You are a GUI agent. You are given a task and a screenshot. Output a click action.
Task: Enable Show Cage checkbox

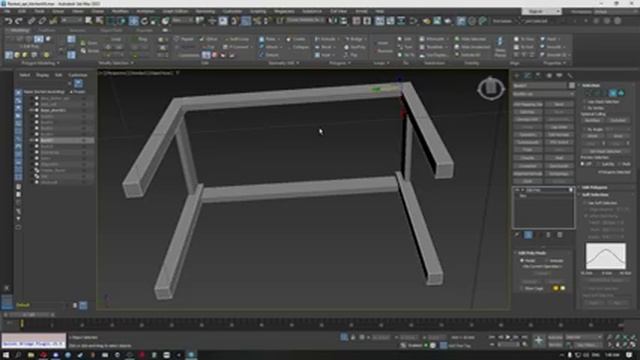522,288
